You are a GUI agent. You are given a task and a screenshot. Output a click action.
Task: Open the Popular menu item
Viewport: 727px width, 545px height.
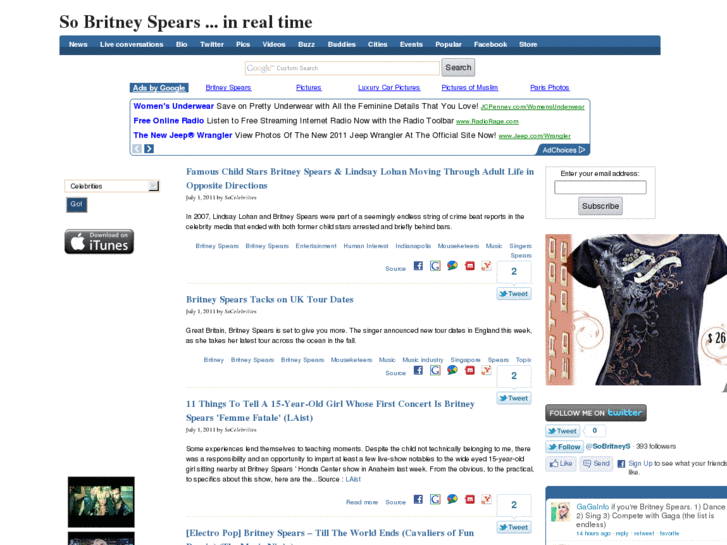pyautogui.click(x=448, y=45)
